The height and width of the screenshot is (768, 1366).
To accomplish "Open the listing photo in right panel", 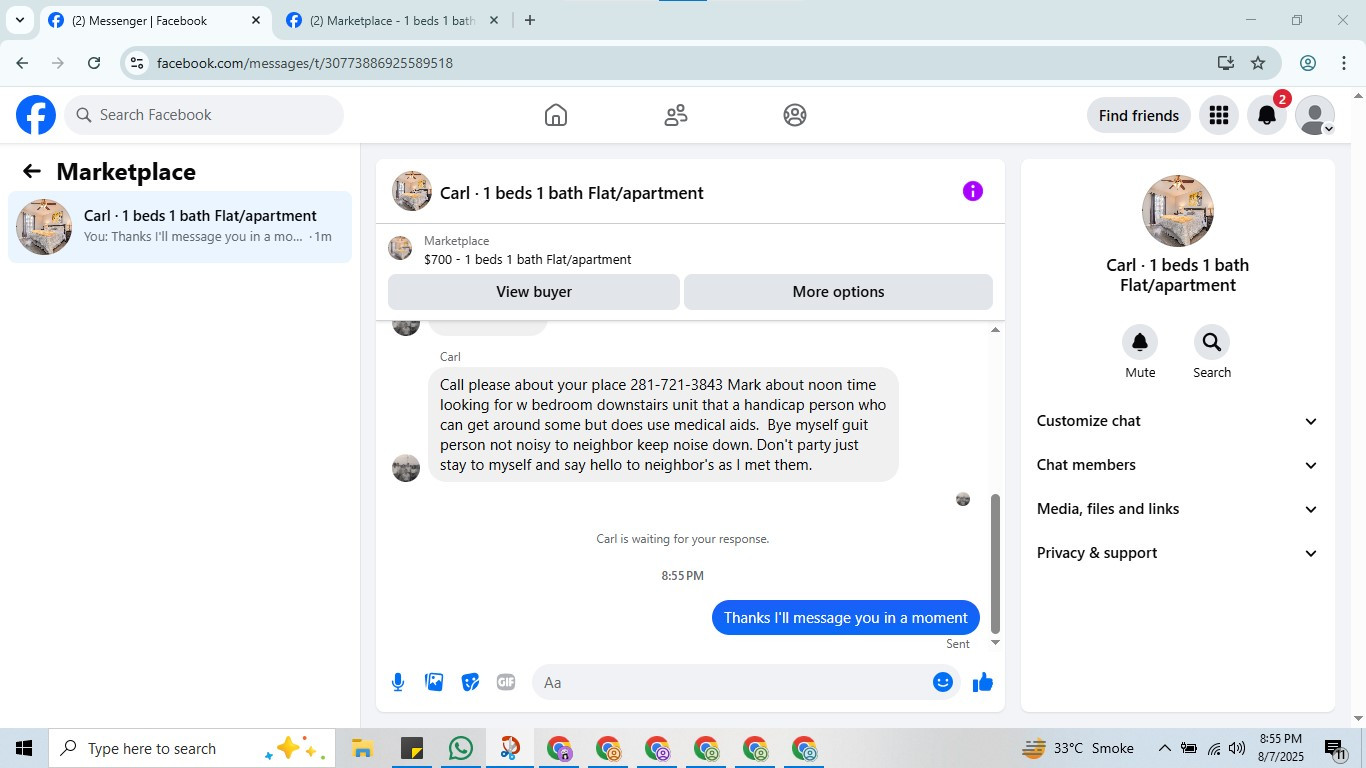I will pos(1178,211).
